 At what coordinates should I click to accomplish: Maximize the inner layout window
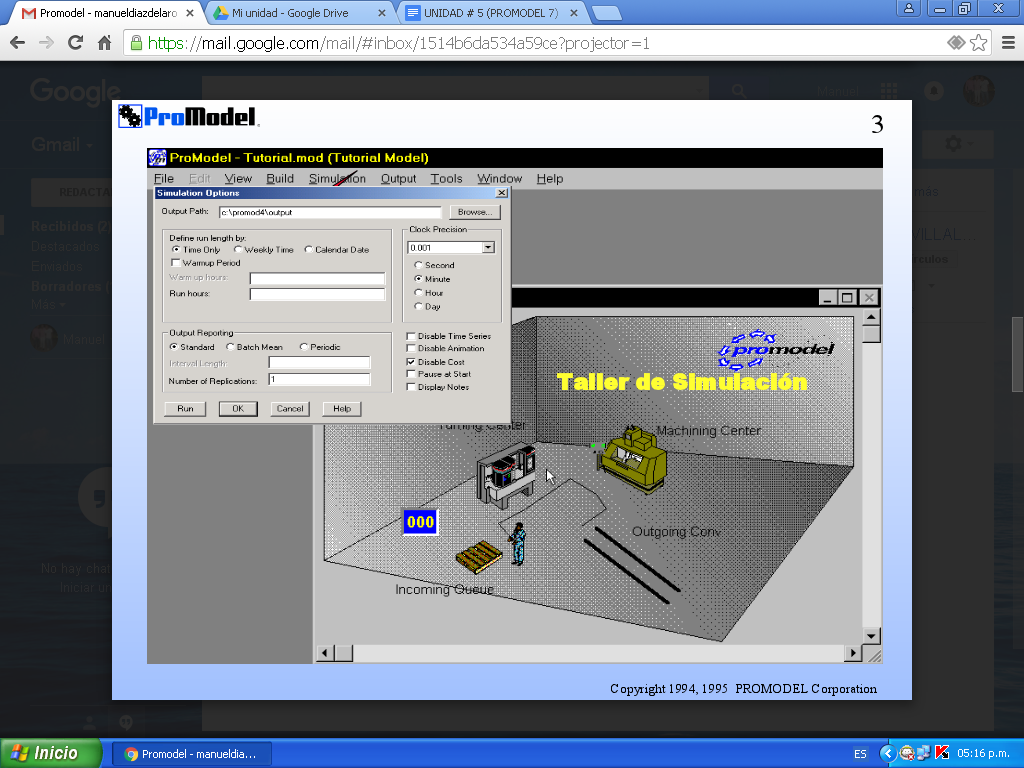click(x=847, y=298)
